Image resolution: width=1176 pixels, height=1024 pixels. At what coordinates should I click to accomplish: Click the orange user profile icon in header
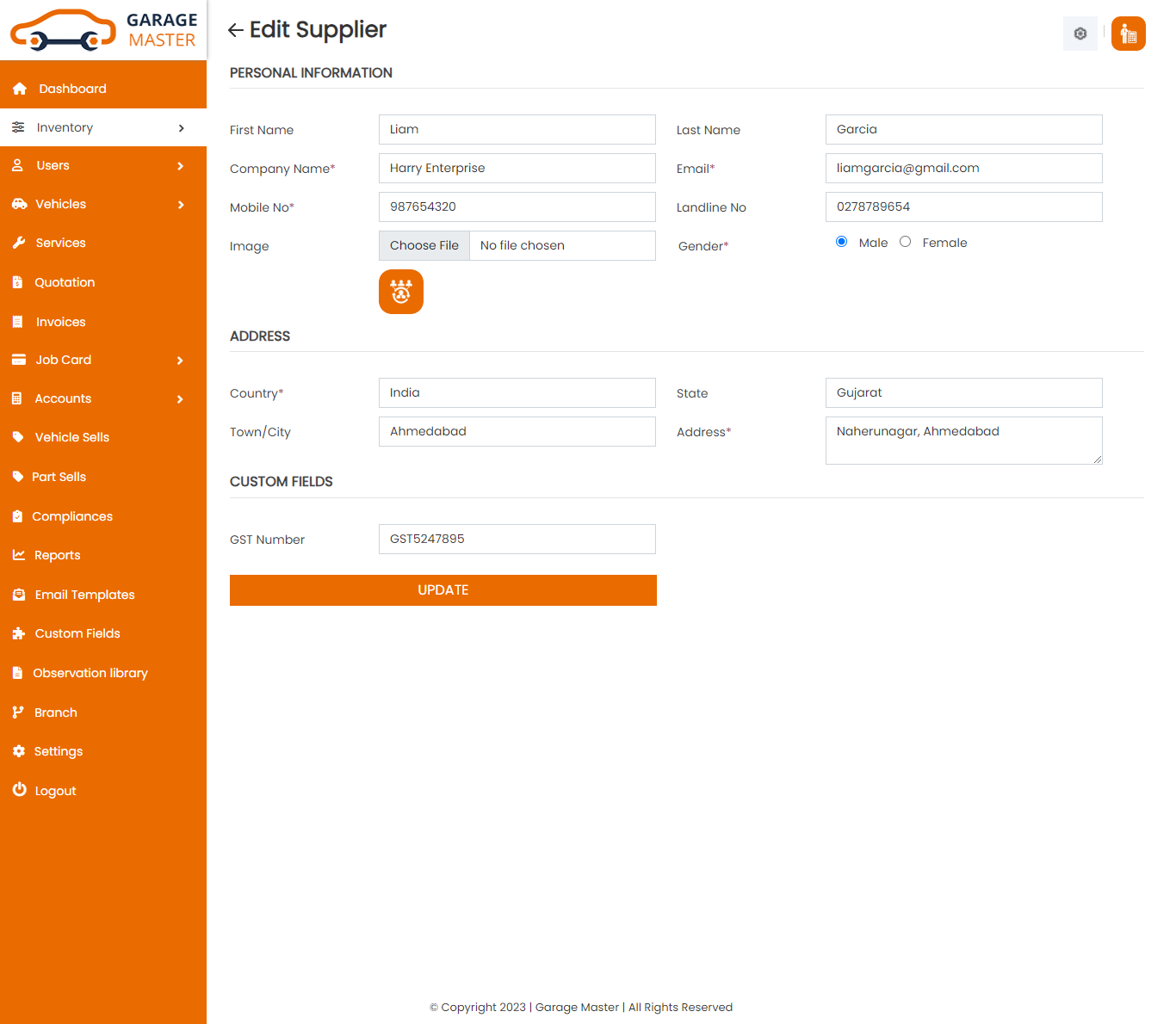coord(1128,34)
